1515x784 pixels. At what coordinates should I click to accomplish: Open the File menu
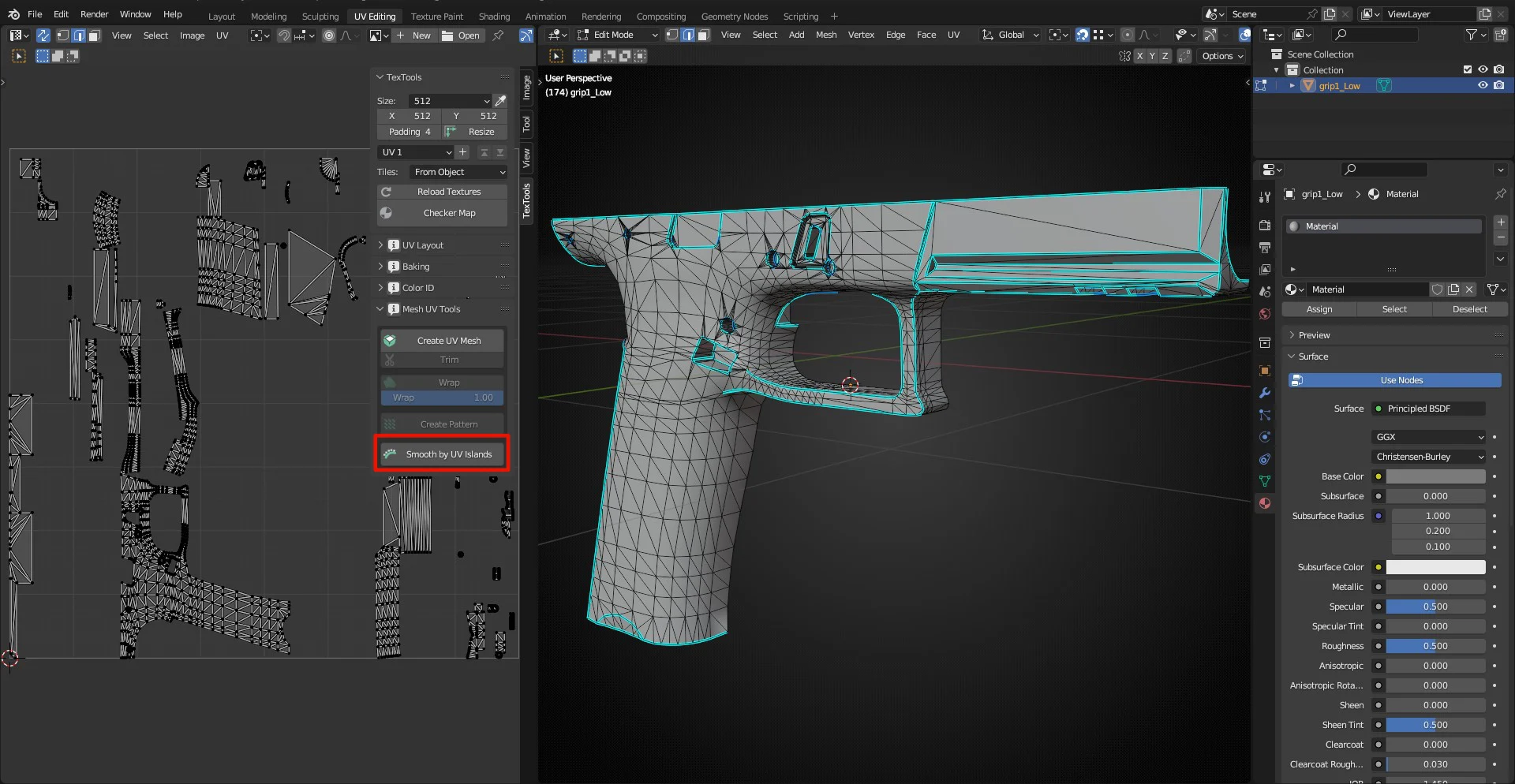(35, 14)
